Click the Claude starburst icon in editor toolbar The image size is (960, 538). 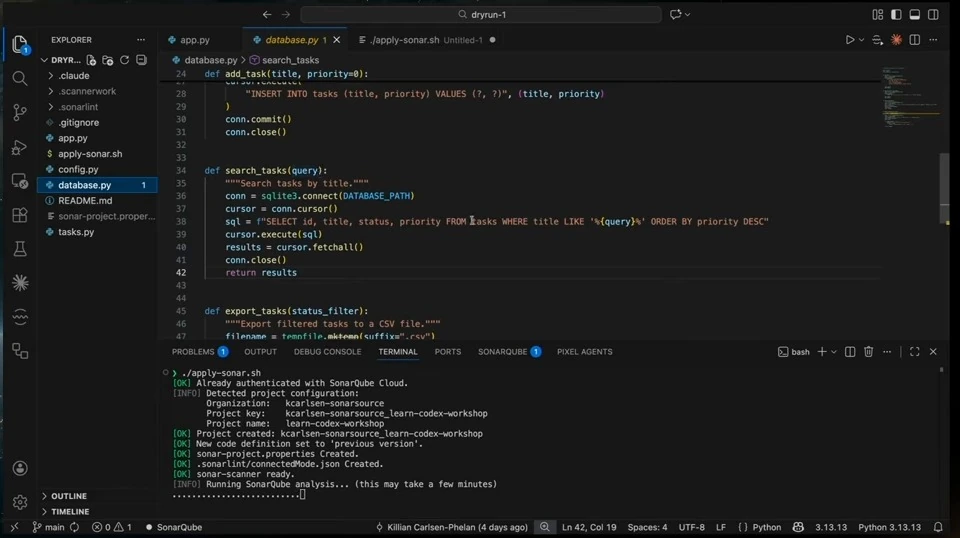pyautogui.click(x=896, y=40)
